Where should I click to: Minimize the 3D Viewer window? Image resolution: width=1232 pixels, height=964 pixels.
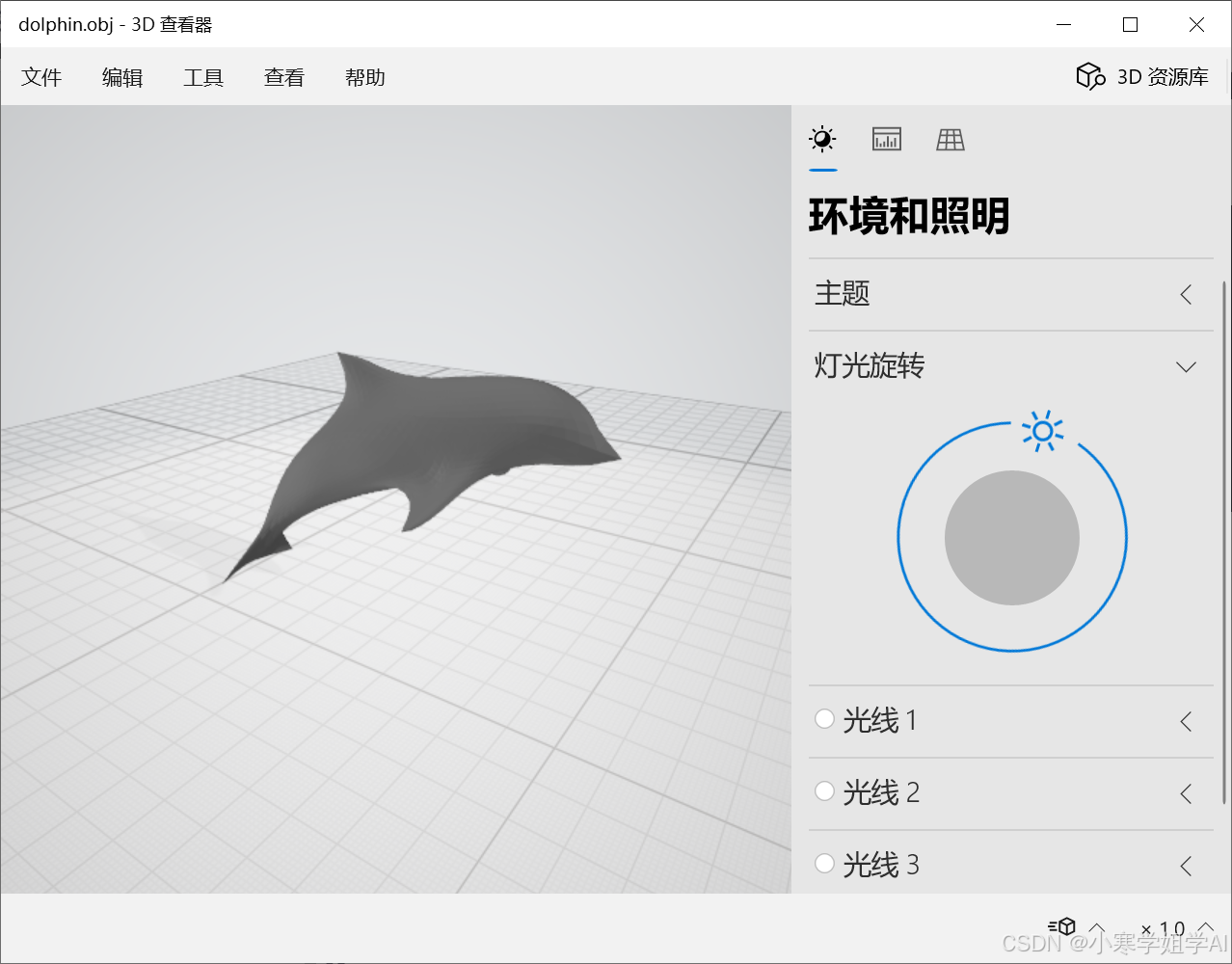pos(1064,24)
